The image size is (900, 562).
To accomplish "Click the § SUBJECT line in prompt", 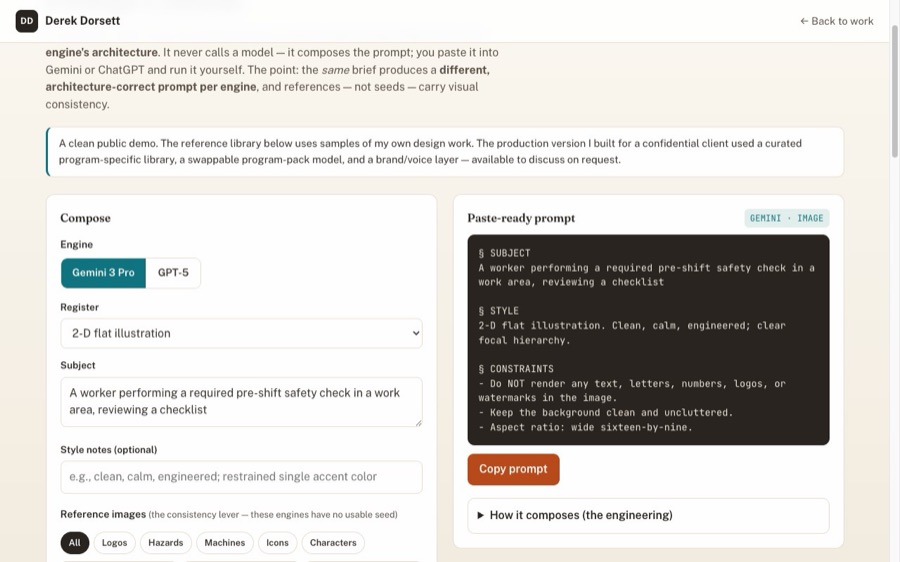I will pos(505,253).
